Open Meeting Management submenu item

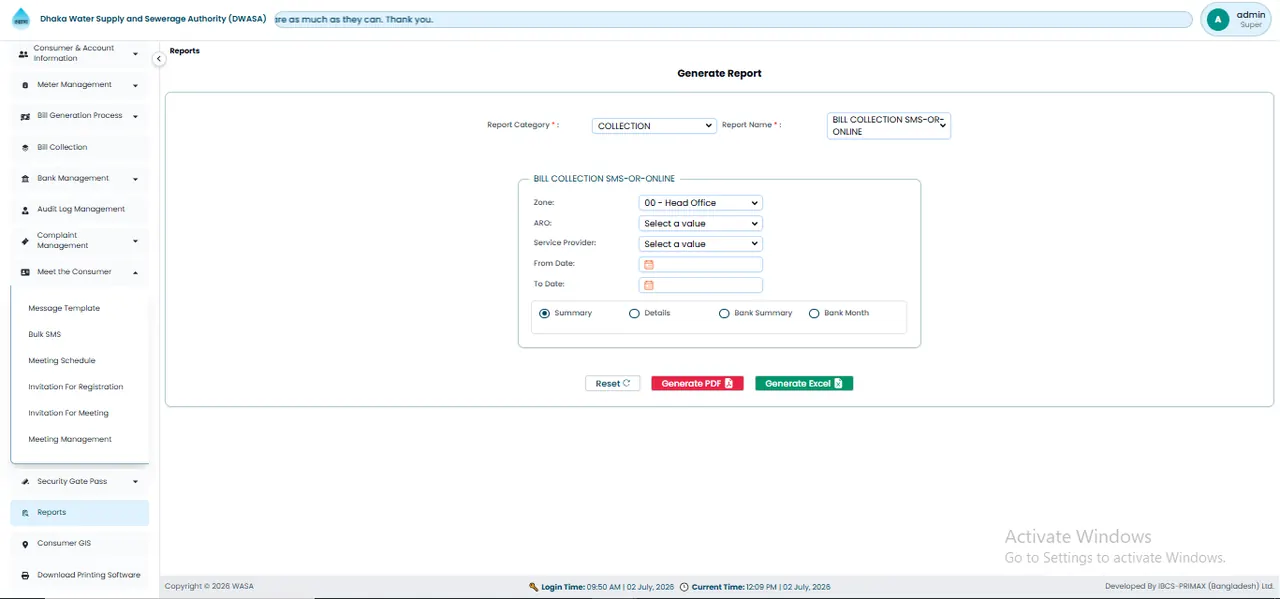tap(70, 439)
